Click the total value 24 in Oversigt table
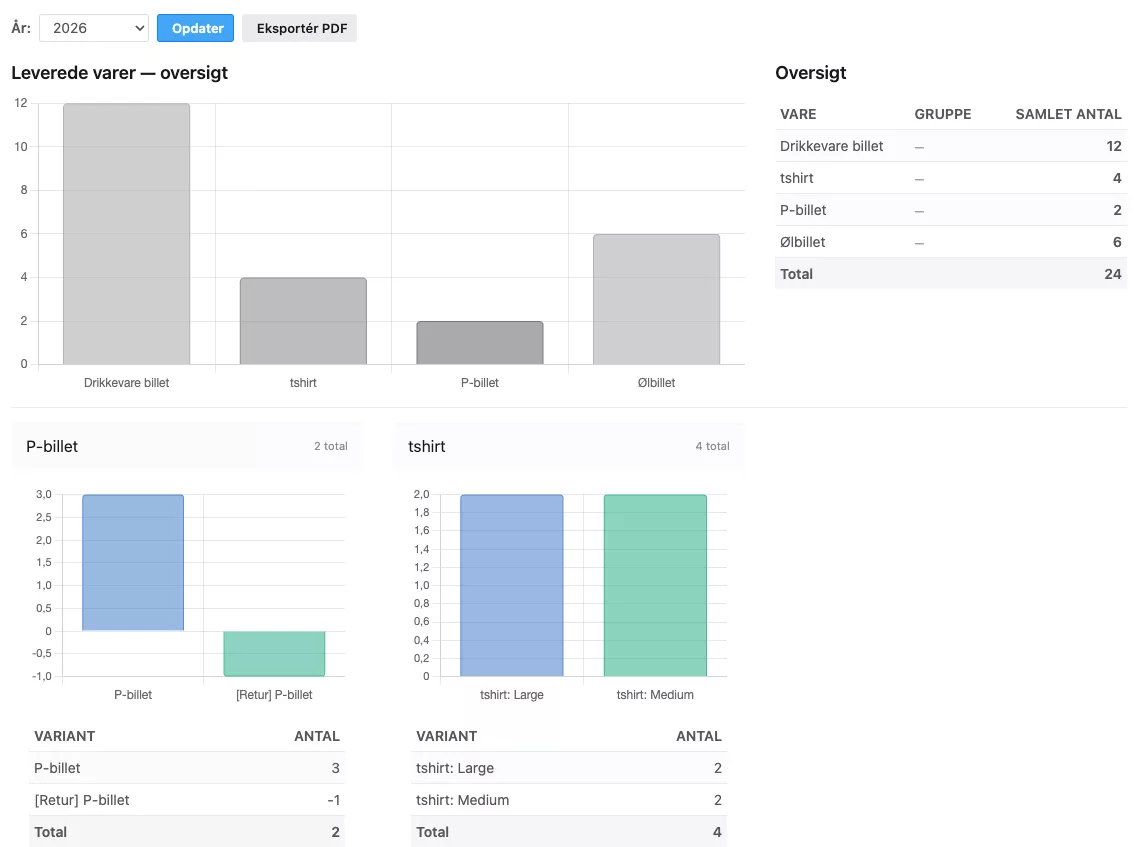 1113,274
